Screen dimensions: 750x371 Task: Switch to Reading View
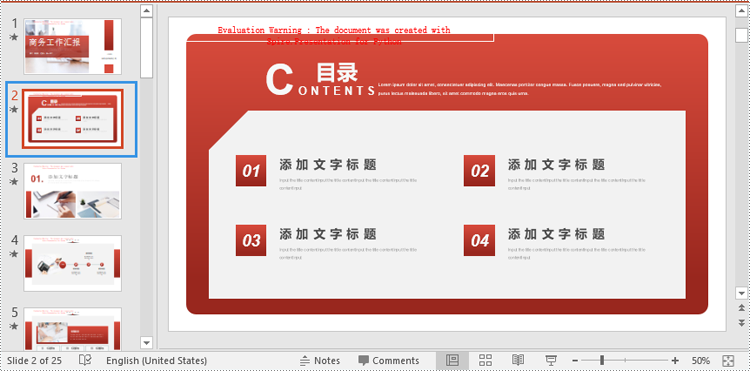pos(518,360)
